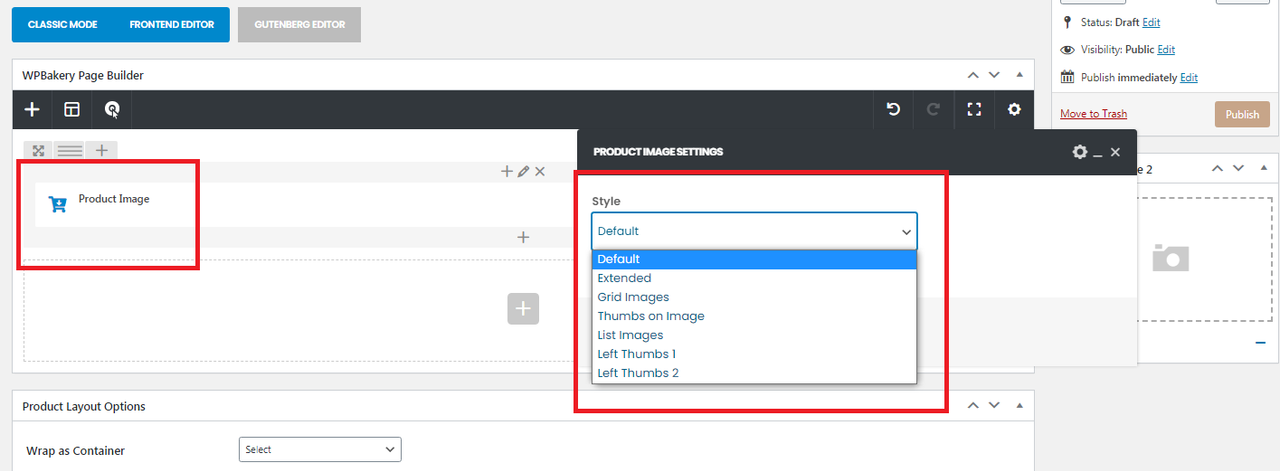Choose the List Images style option
The height and width of the screenshot is (471, 1280).
coord(754,335)
